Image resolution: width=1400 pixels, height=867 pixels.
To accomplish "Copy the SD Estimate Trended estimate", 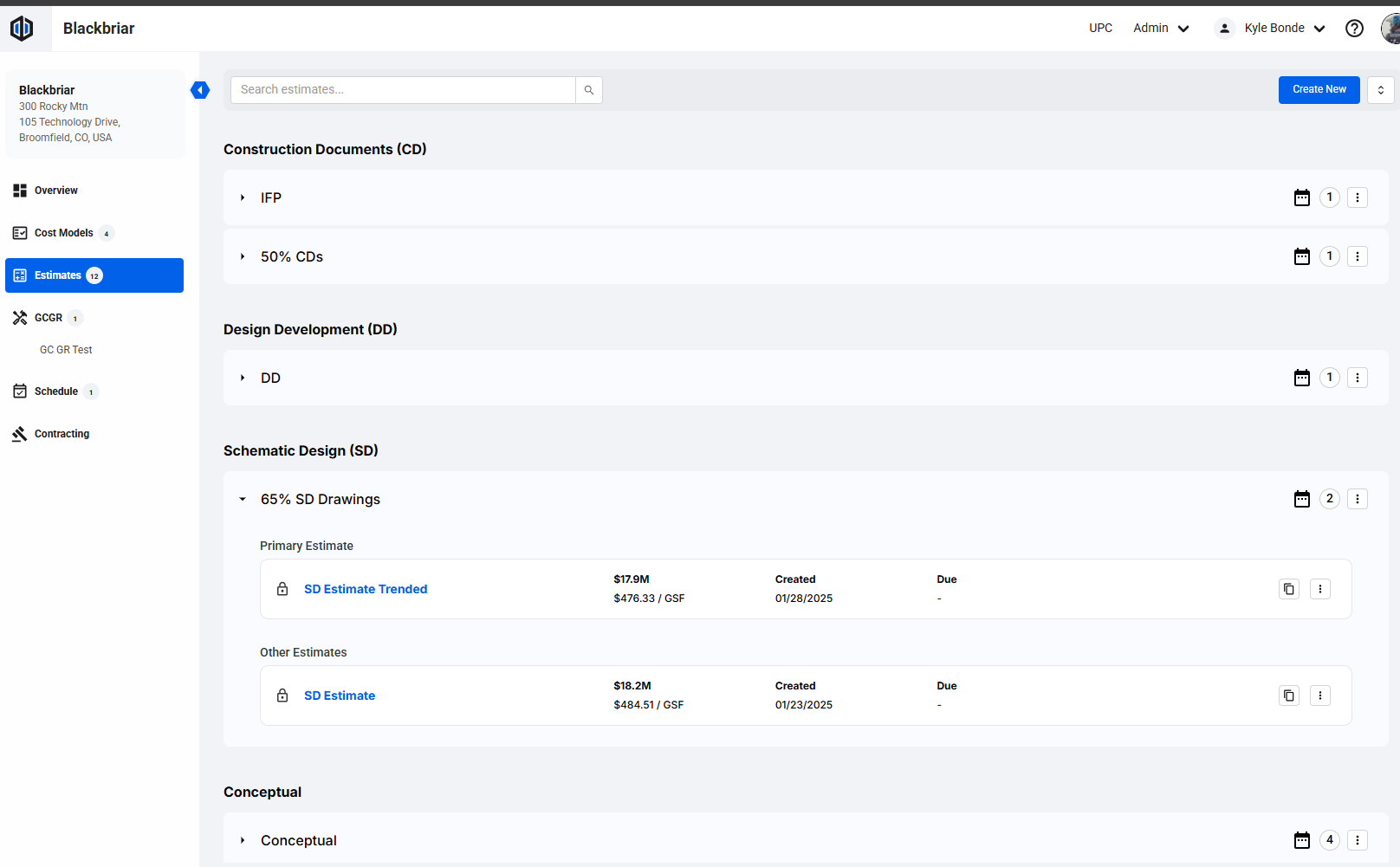I will pos(1289,589).
